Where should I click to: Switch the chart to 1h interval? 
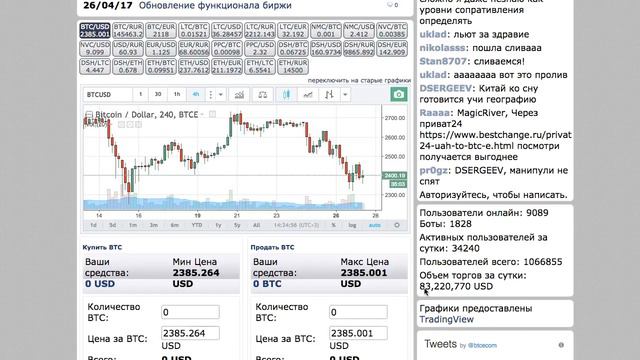coord(177,95)
